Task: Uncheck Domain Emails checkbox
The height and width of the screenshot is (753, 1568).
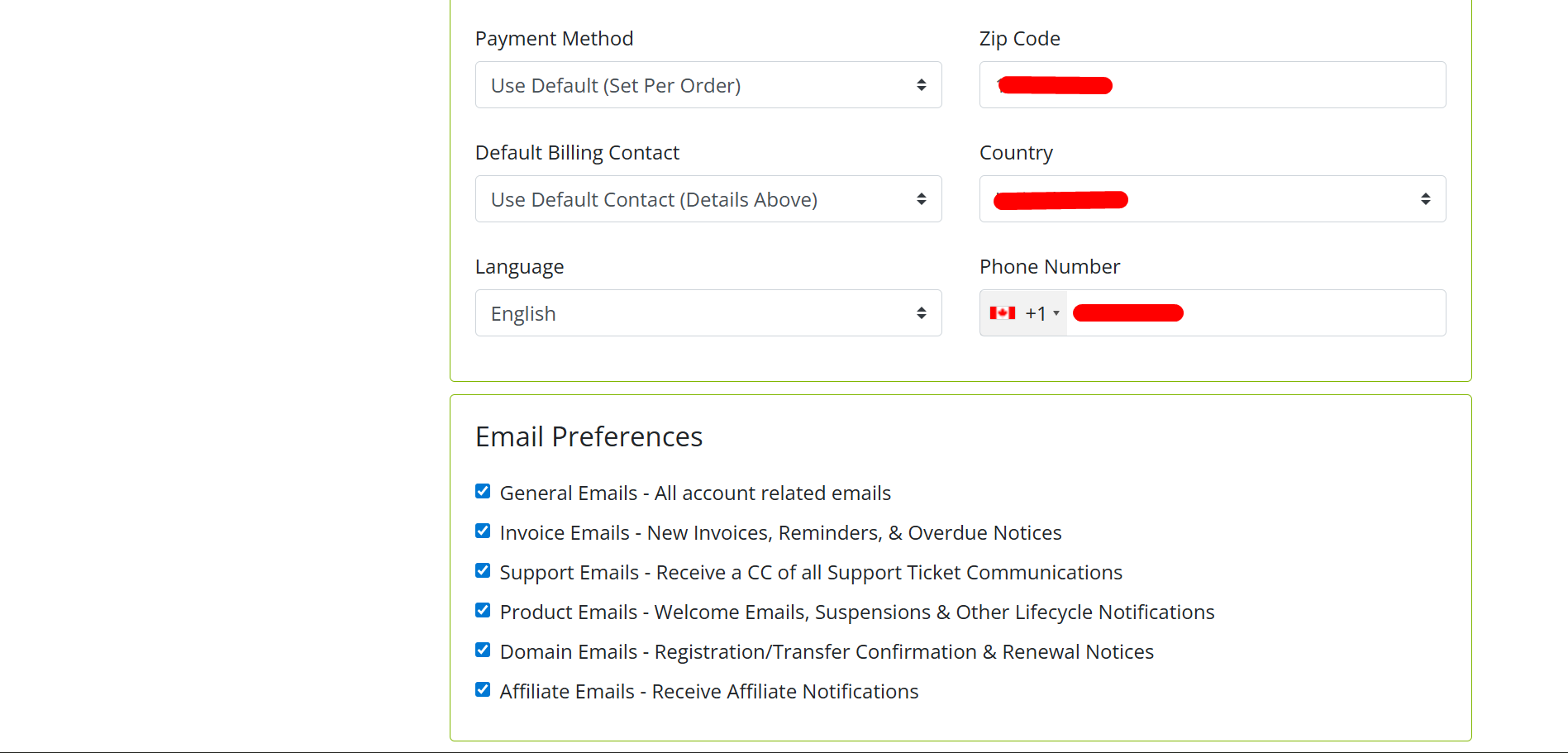Action: click(483, 651)
